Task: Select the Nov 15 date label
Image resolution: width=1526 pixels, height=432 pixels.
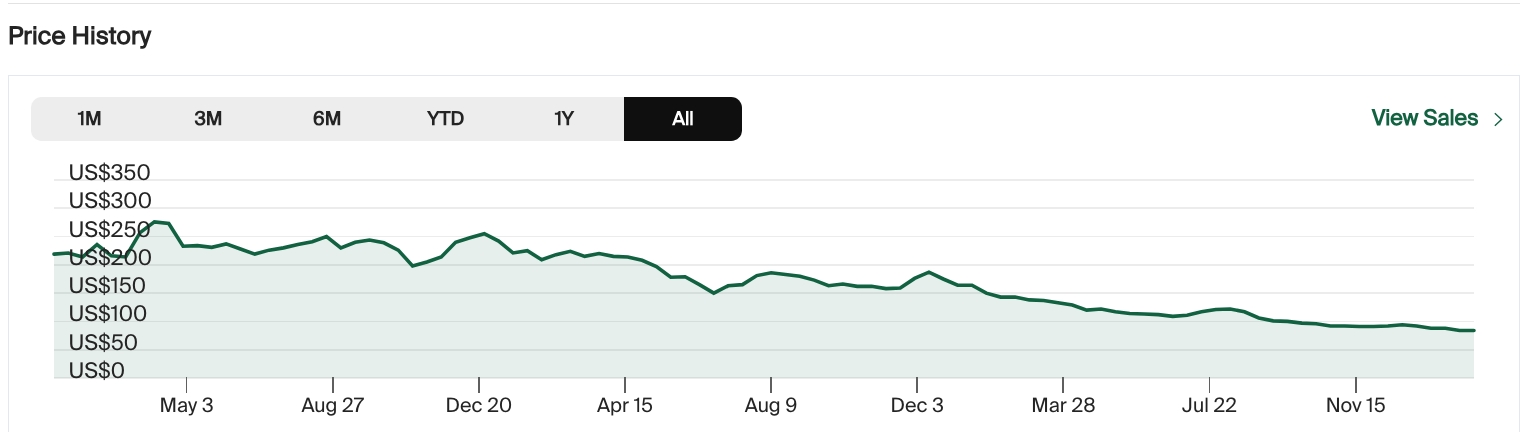Action: point(1356,406)
